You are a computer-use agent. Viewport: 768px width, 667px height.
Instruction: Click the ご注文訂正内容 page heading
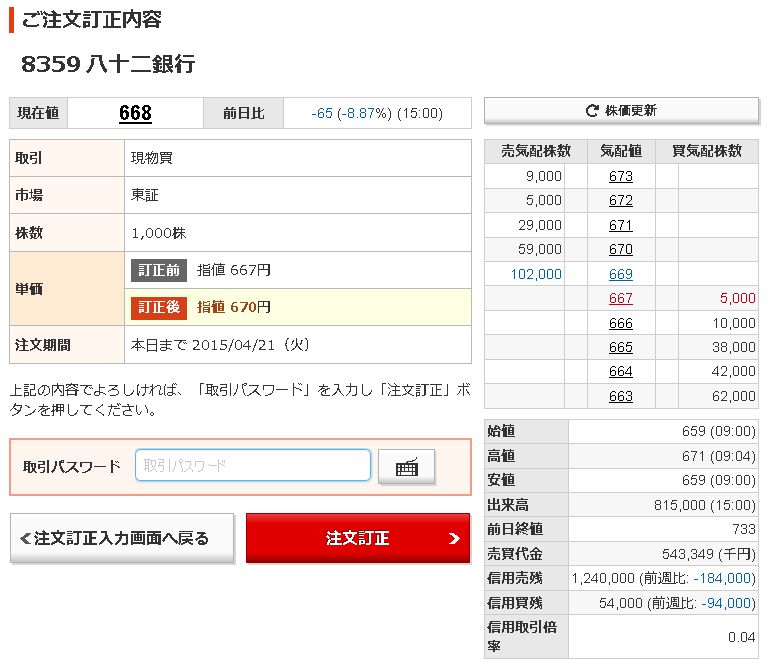click(92, 20)
